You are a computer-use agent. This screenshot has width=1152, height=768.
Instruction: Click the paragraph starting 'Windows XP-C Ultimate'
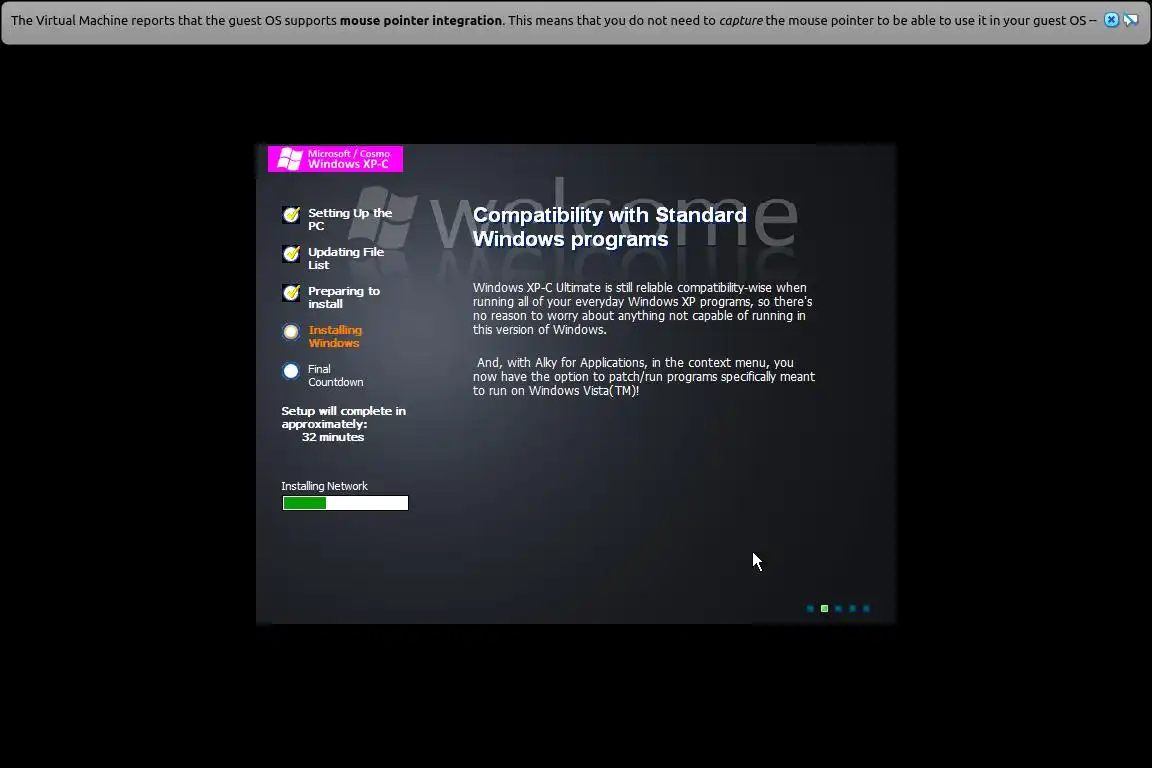(642, 309)
